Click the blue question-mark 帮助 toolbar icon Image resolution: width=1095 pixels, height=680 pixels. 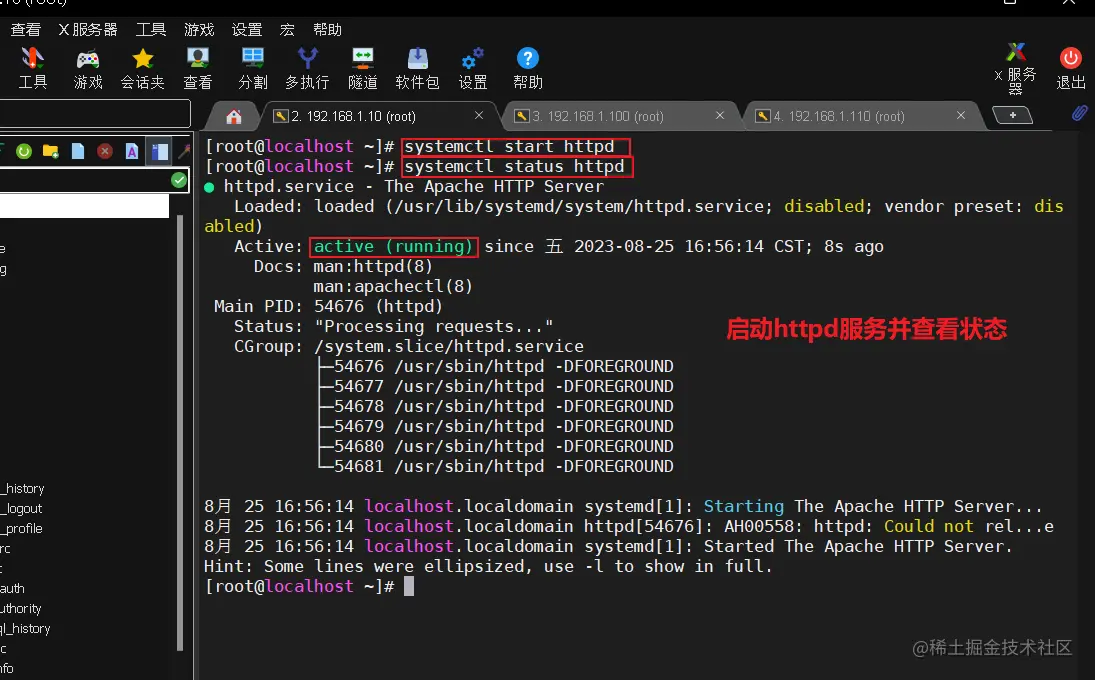tap(528, 68)
